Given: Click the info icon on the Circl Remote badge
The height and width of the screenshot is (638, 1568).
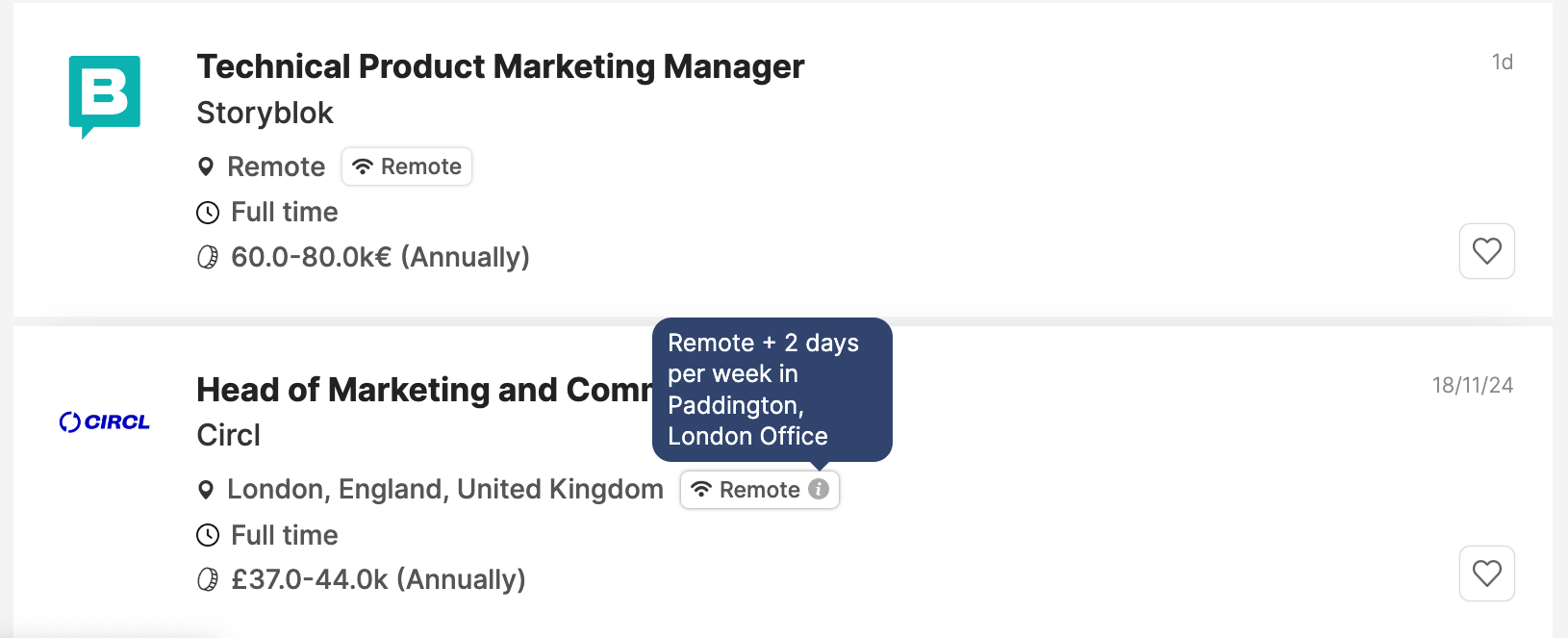Looking at the screenshot, I should (819, 489).
